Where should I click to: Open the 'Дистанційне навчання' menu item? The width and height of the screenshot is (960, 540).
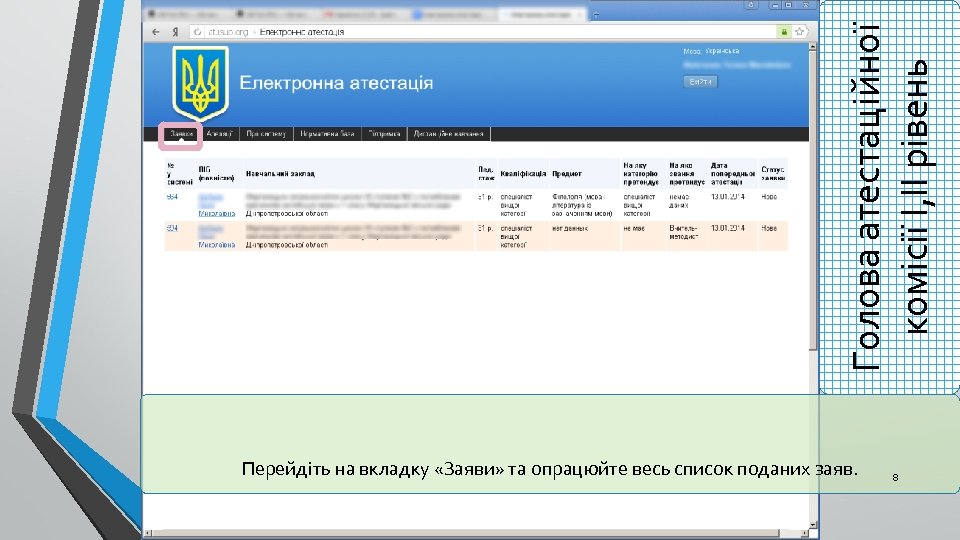click(449, 133)
